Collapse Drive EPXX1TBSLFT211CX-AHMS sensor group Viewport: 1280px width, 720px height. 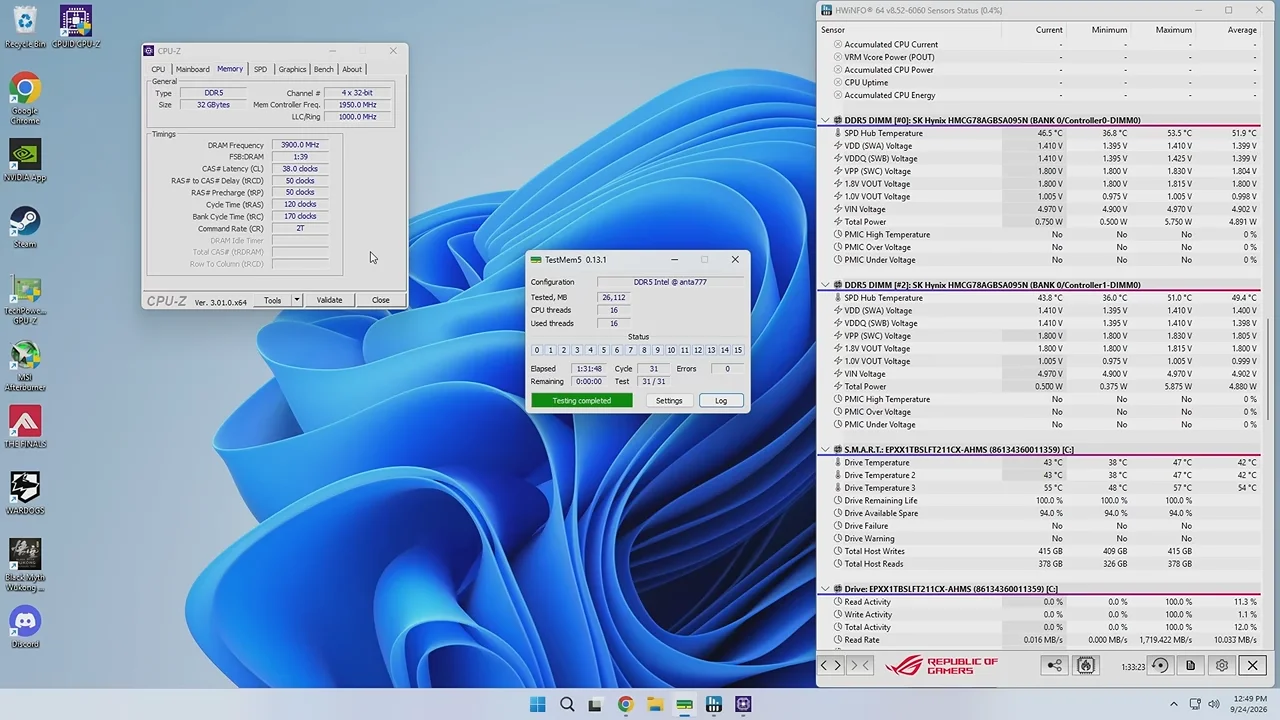click(825, 589)
